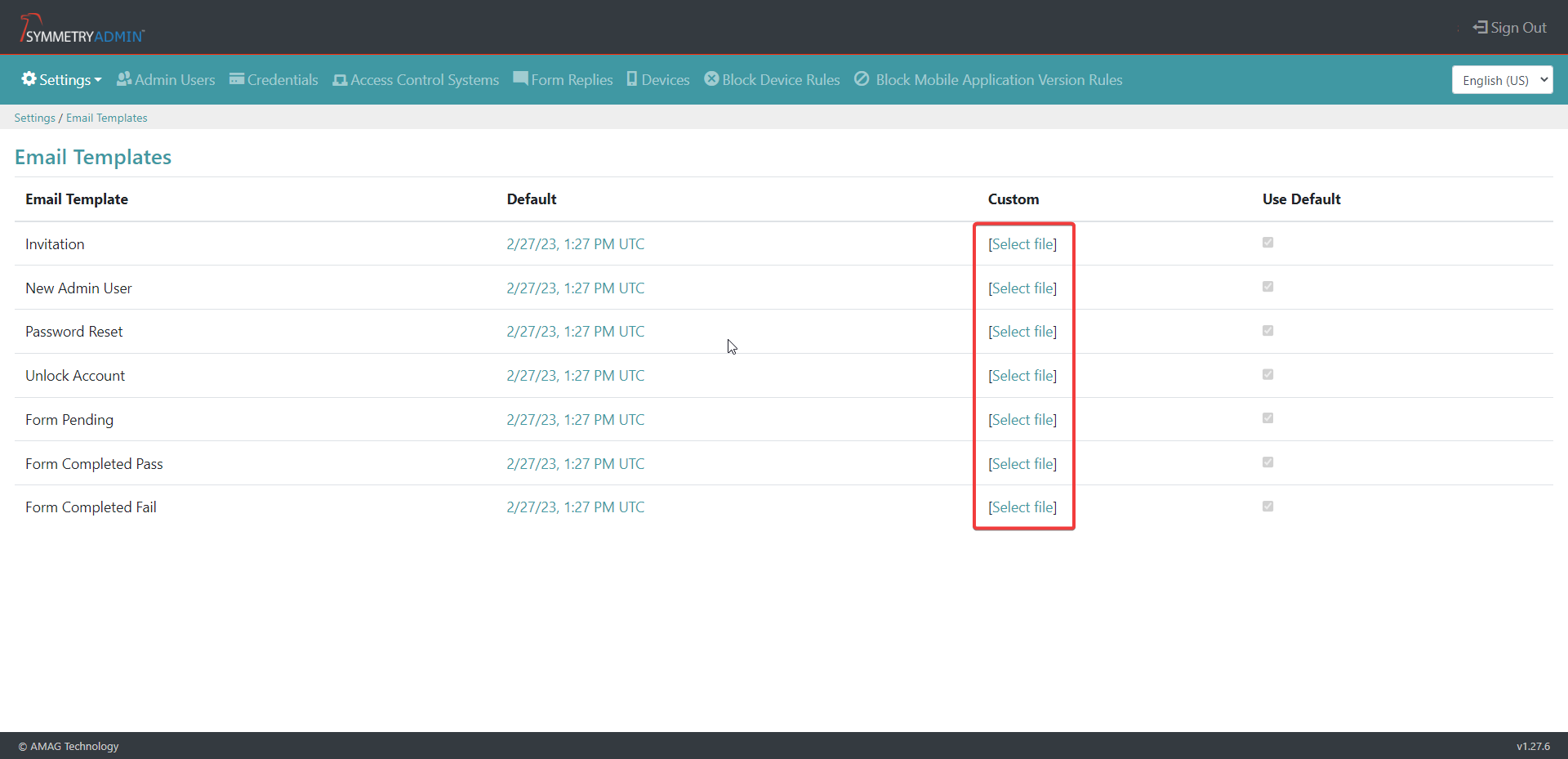View Form Replies
This screenshot has width=1568, height=759.
coord(563,79)
